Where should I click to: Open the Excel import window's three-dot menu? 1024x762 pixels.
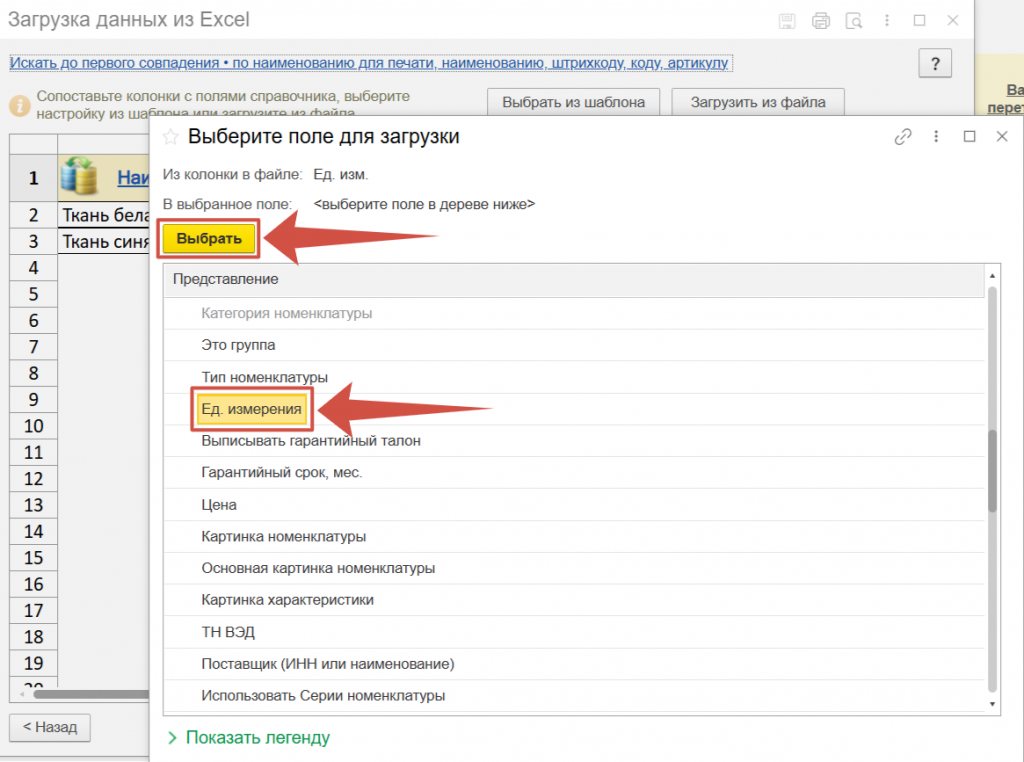click(887, 20)
